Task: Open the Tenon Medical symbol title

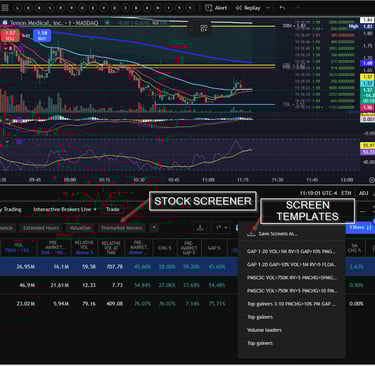Action: click(x=54, y=23)
